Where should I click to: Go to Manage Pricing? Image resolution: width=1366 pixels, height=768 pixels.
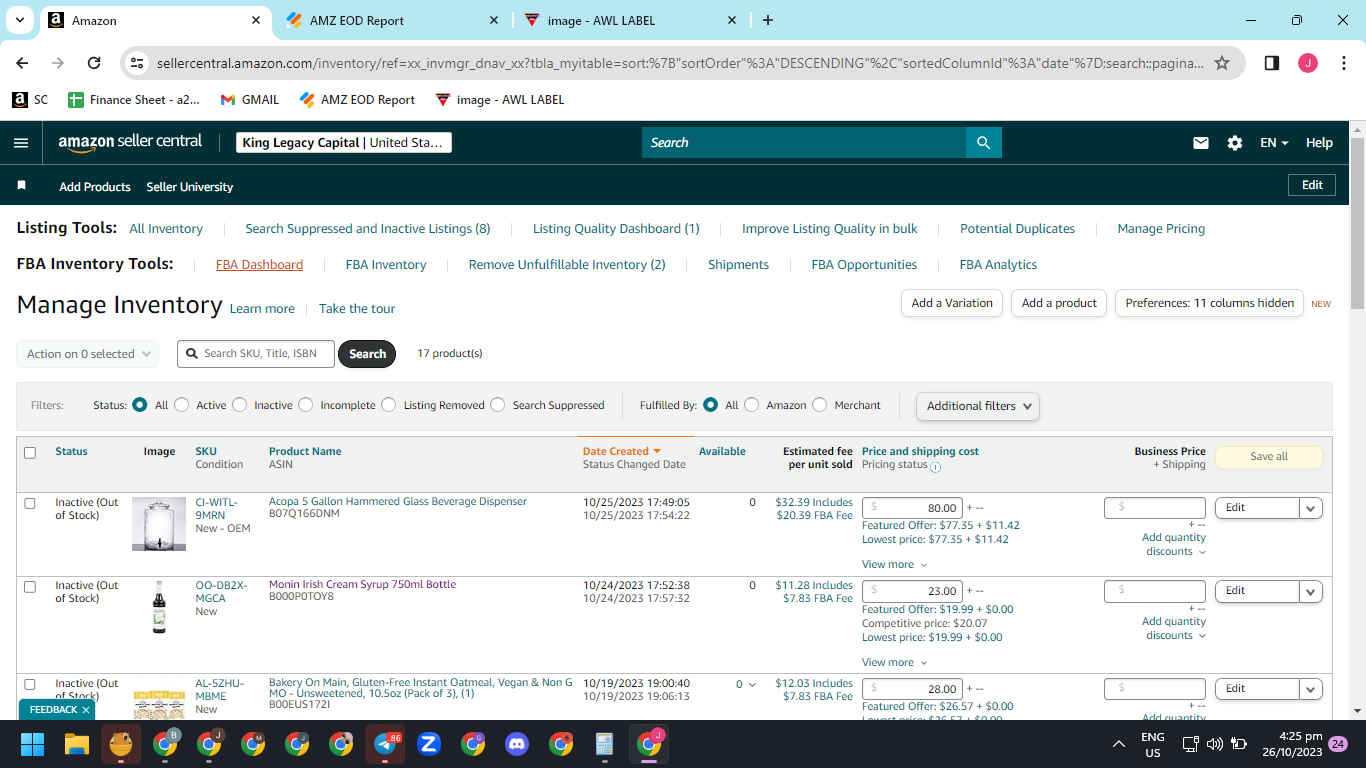coord(1161,229)
